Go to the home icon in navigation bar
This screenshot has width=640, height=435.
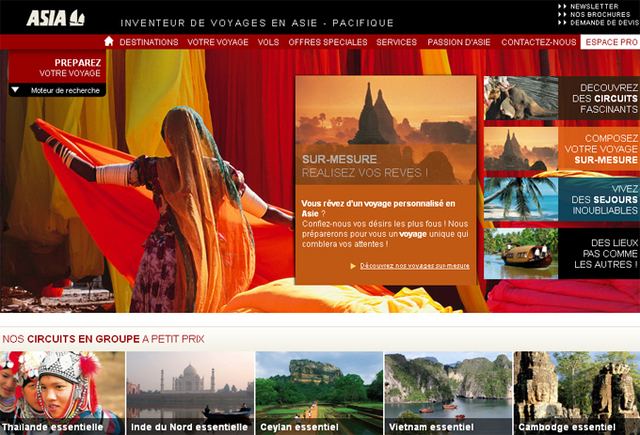pos(109,42)
